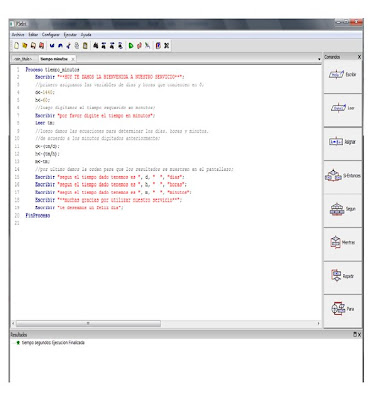Insert a Si-Entonces block from panel

[x=343, y=176]
